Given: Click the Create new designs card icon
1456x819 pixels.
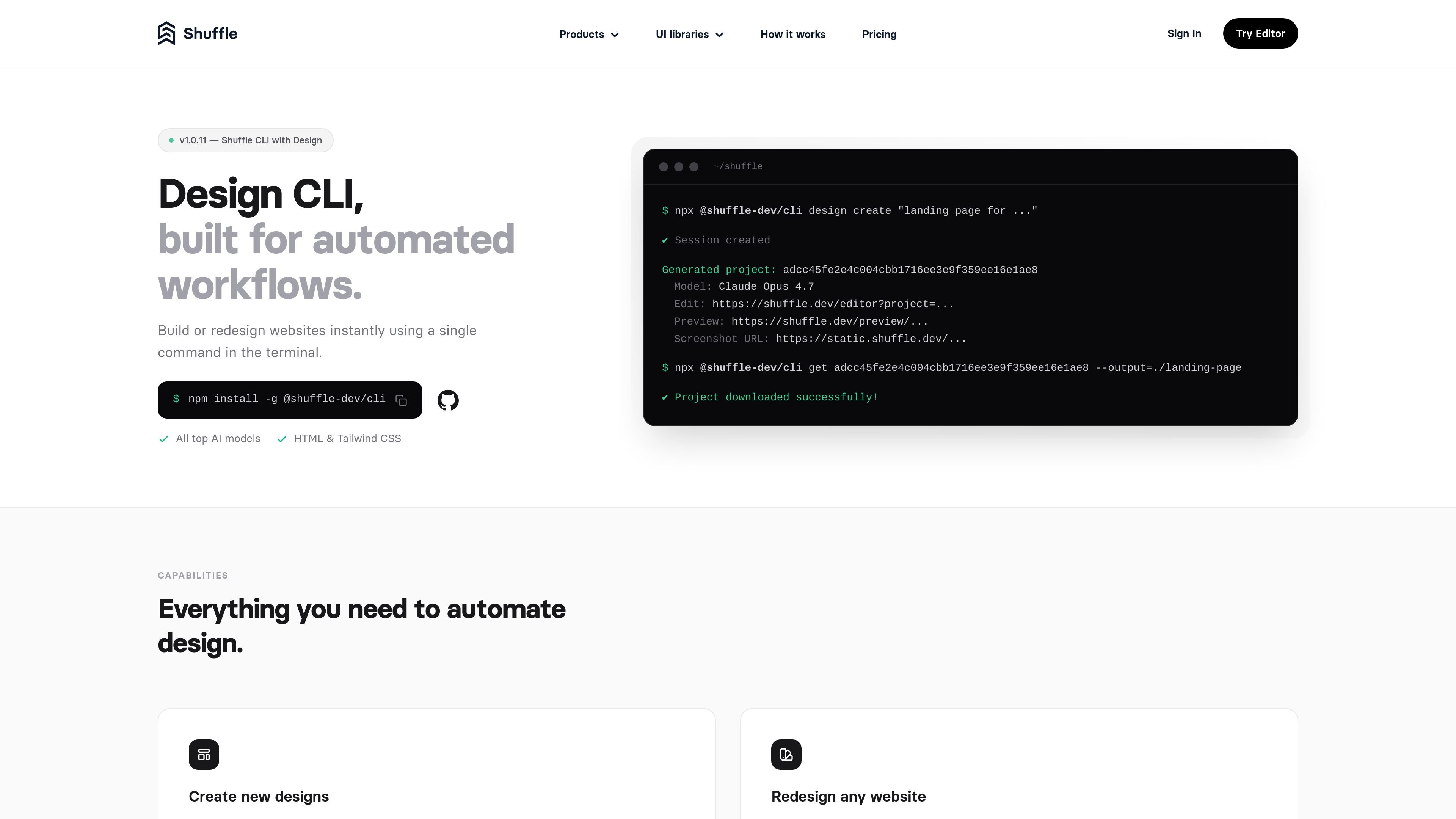Looking at the screenshot, I should pyautogui.click(x=204, y=754).
